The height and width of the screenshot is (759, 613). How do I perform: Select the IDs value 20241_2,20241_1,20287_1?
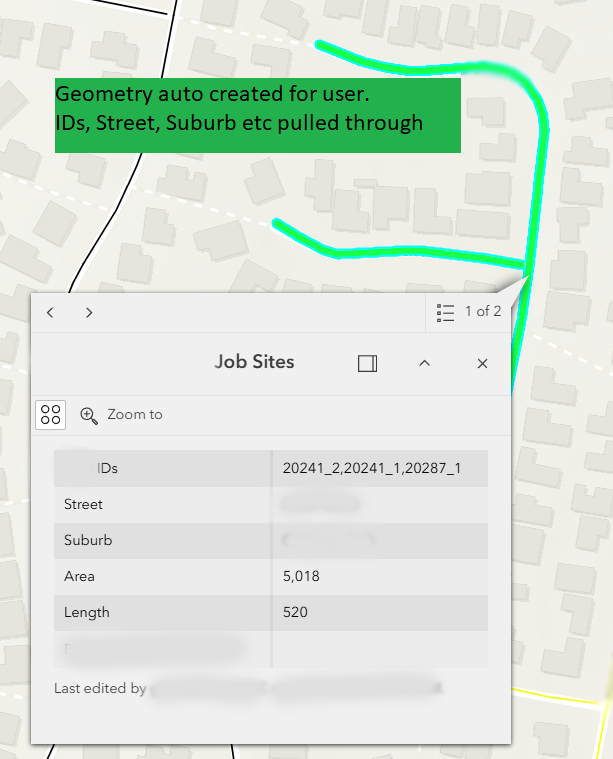372,468
